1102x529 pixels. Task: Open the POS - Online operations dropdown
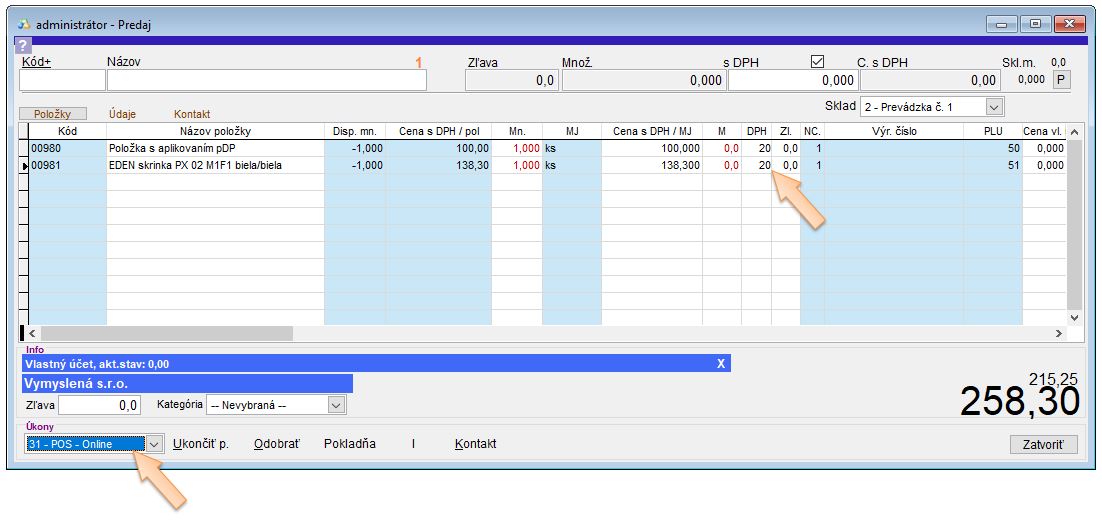pyautogui.click(x=154, y=444)
